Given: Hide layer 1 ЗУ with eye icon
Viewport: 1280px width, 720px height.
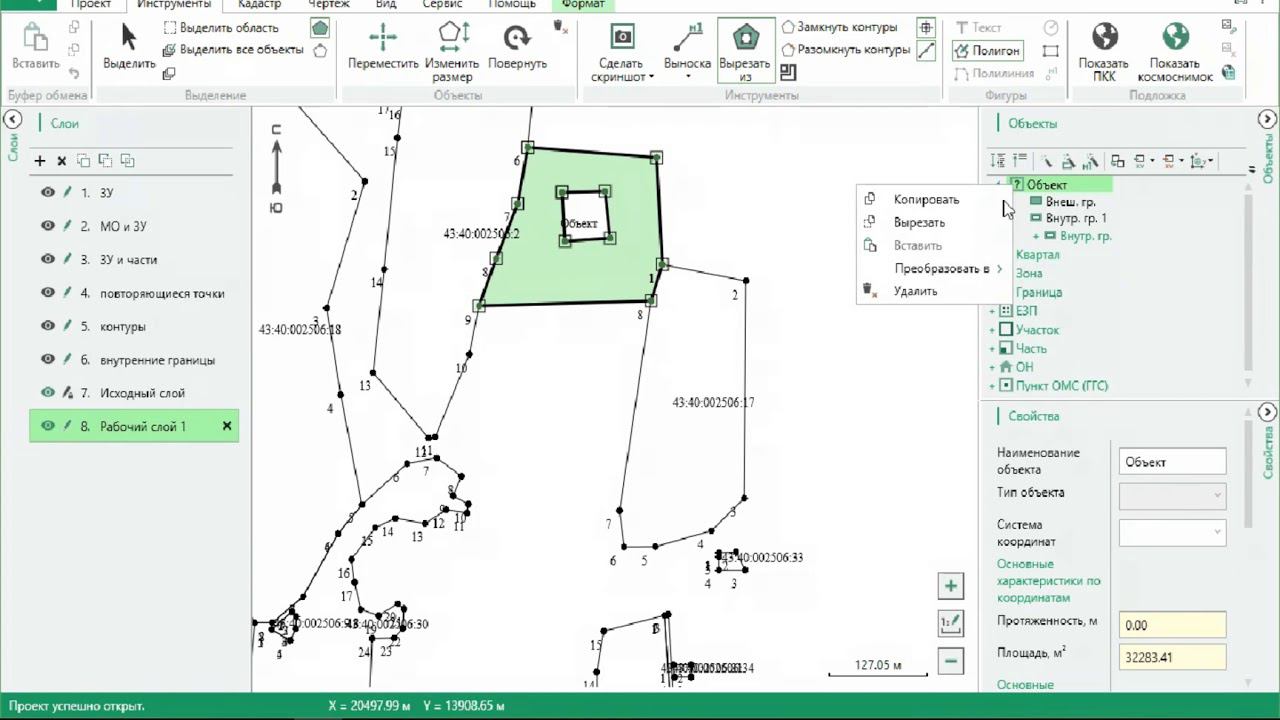Looking at the screenshot, I should pos(48,192).
